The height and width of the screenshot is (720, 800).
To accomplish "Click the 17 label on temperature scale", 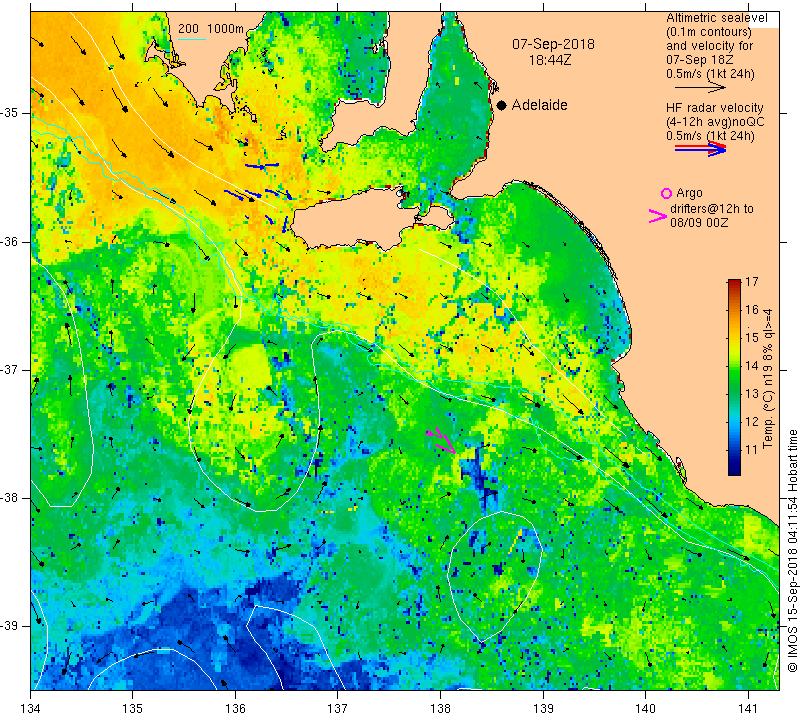I will click(x=752, y=282).
